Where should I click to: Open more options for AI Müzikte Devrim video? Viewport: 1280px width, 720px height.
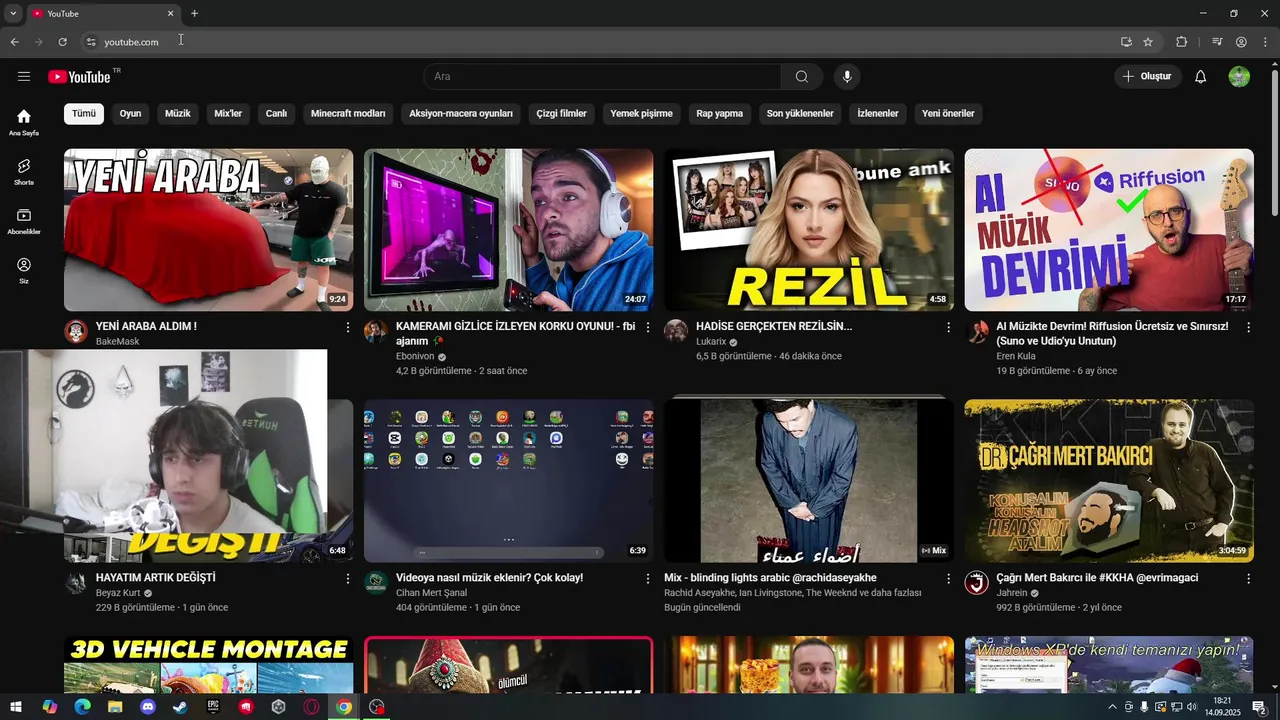(1248, 327)
